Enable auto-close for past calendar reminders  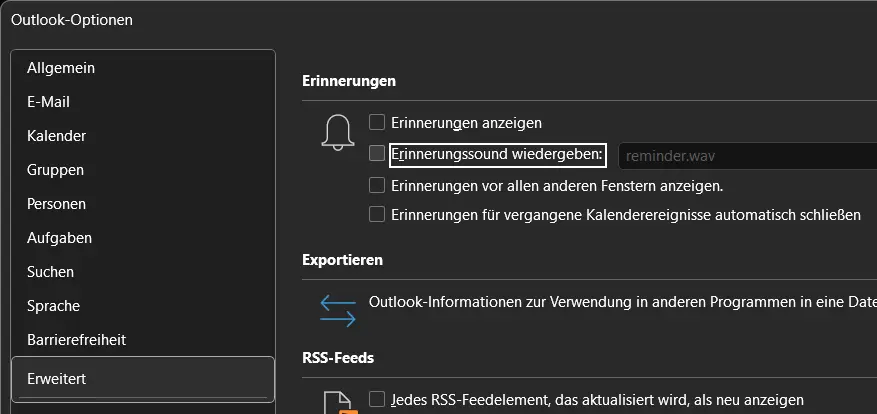pyautogui.click(x=377, y=214)
